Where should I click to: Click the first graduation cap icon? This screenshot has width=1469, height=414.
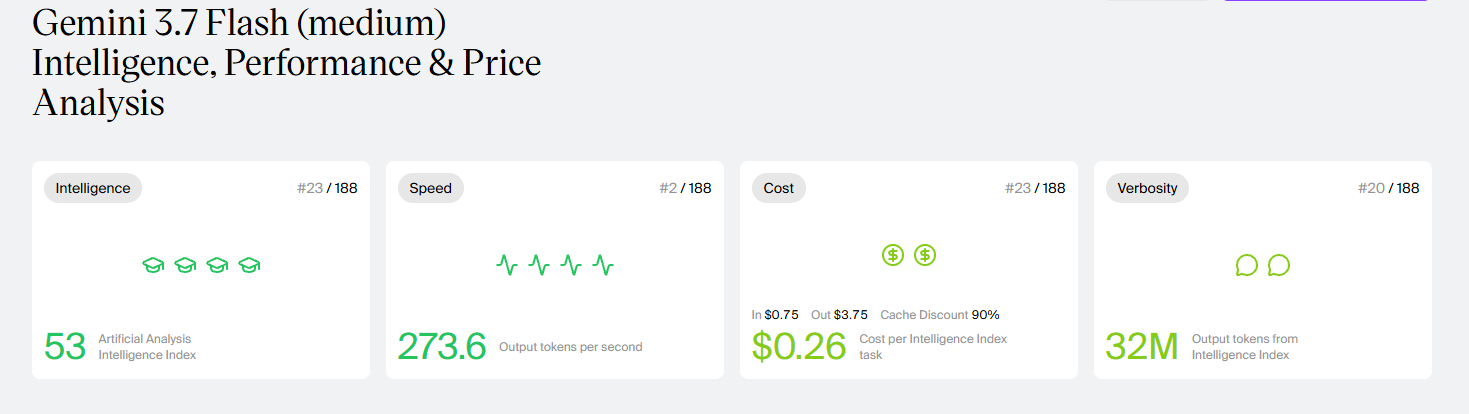click(x=153, y=265)
